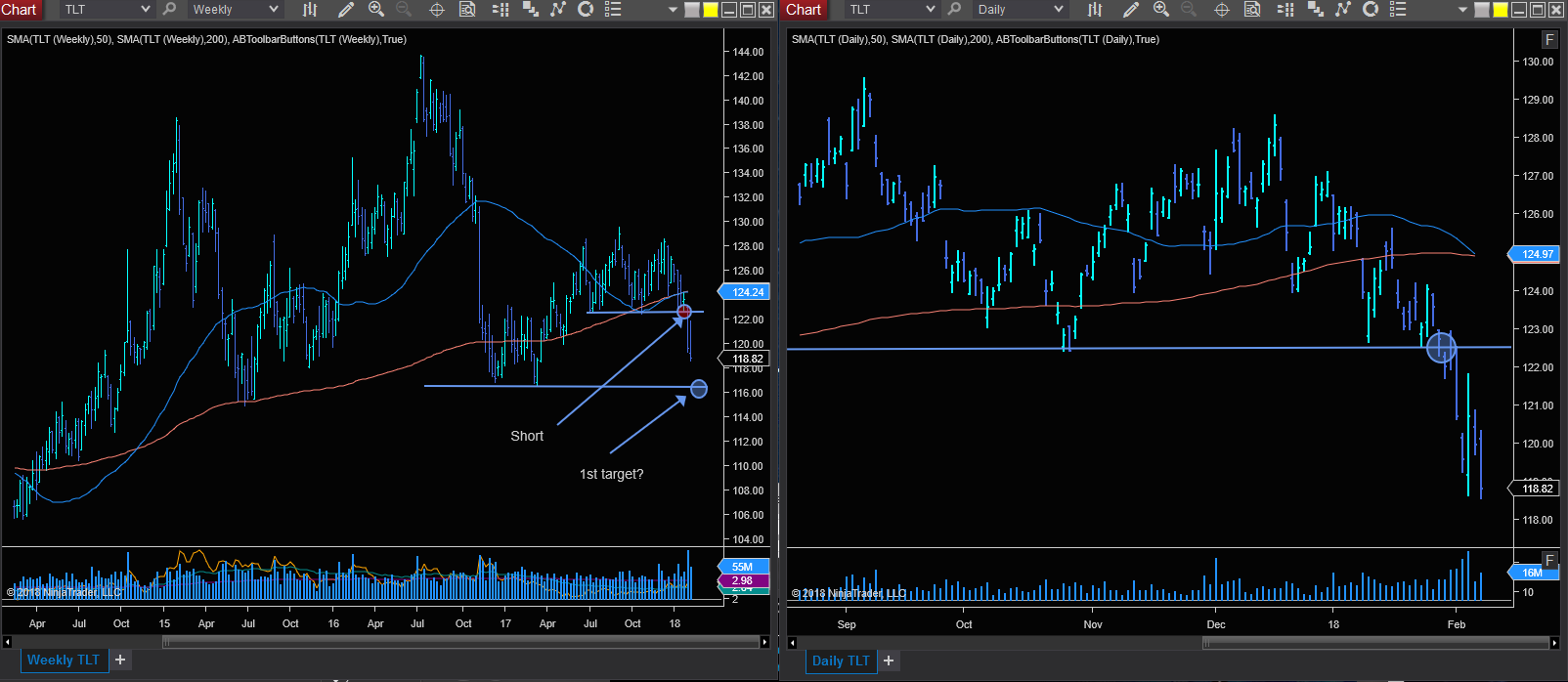
Task: Open data box icon on Daily chart
Action: tap(1252, 10)
